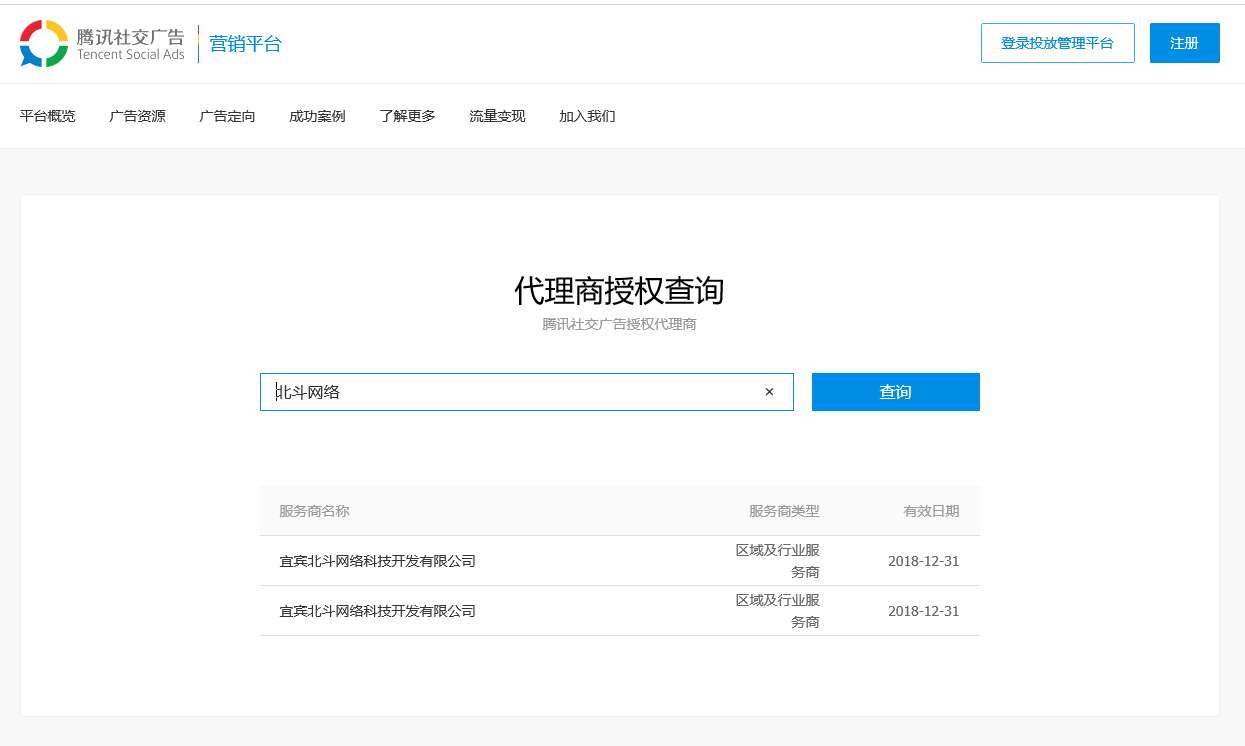Open 了解更多 in the navigation bar

tap(407, 116)
